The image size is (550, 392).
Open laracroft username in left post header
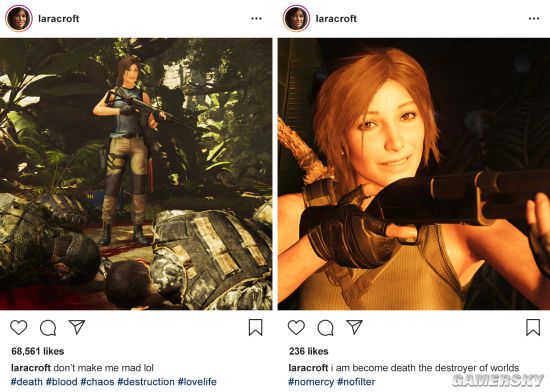coord(59,19)
